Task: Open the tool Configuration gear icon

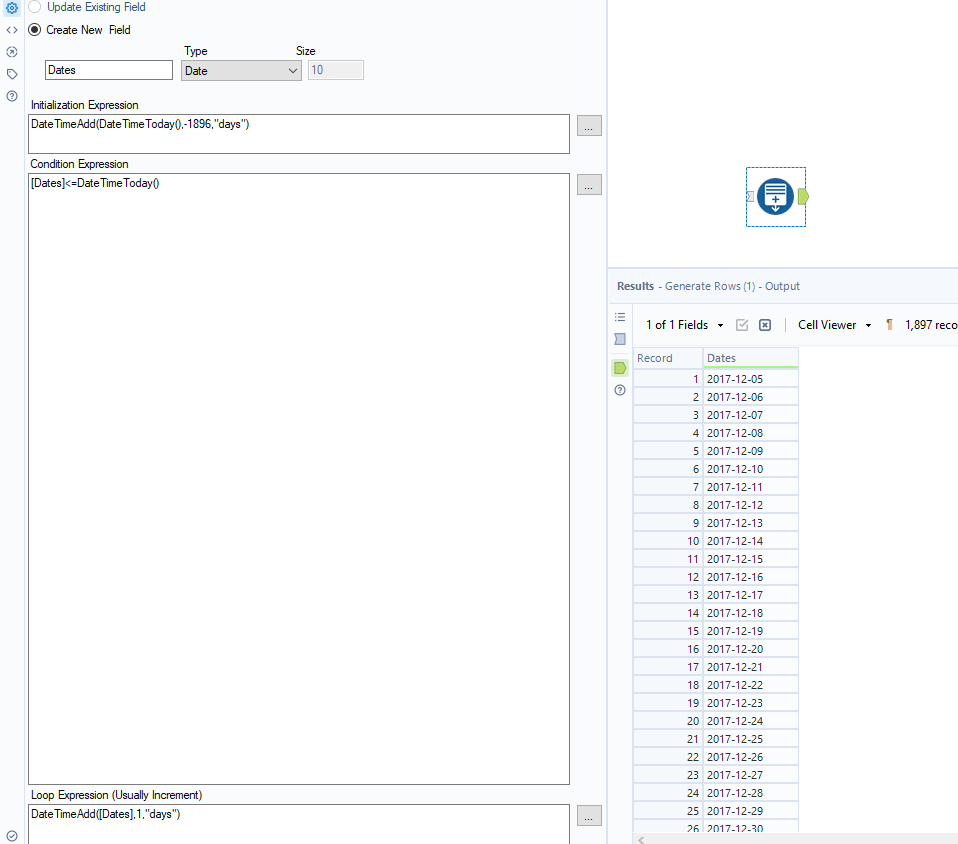Action: click(11, 7)
